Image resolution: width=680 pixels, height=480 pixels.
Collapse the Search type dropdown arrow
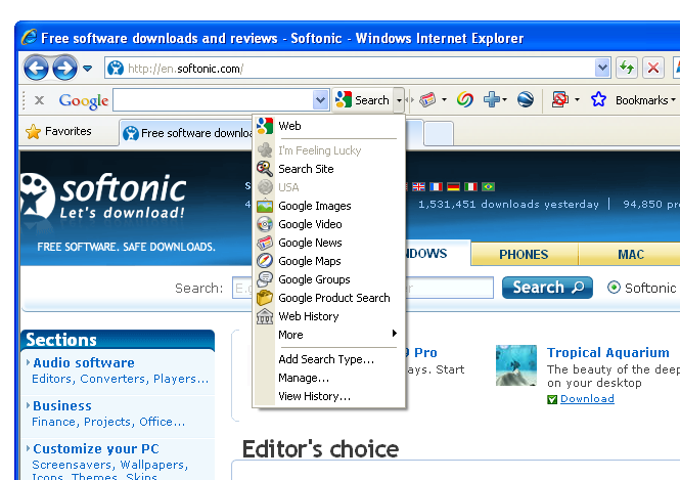399,100
